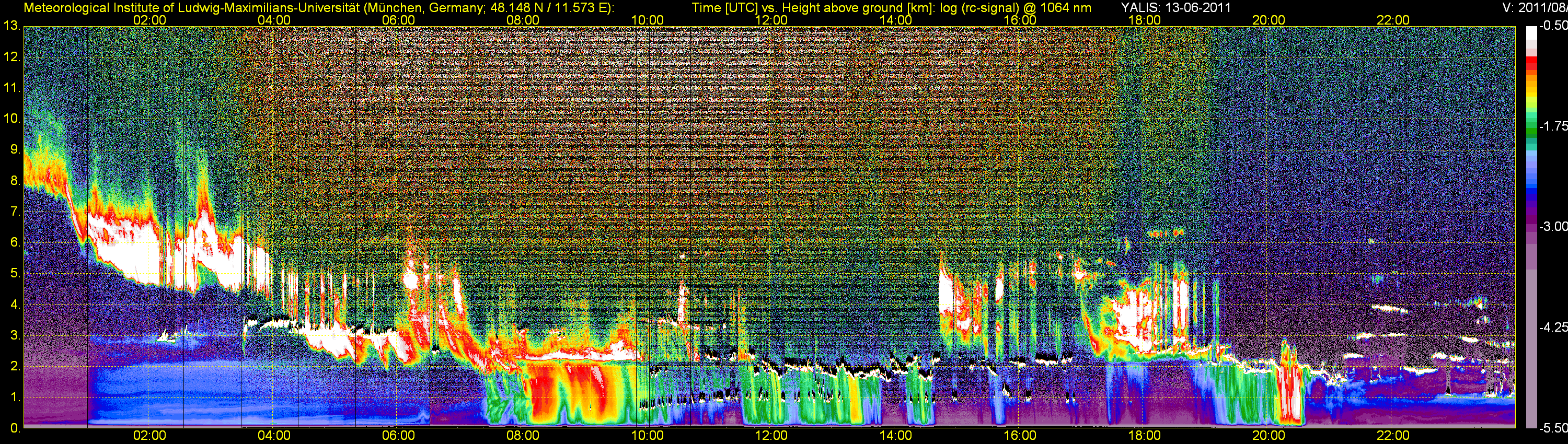Click the bottom axis '08:00' time label
This screenshot has width=1568, height=444.
tap(523, 436)
